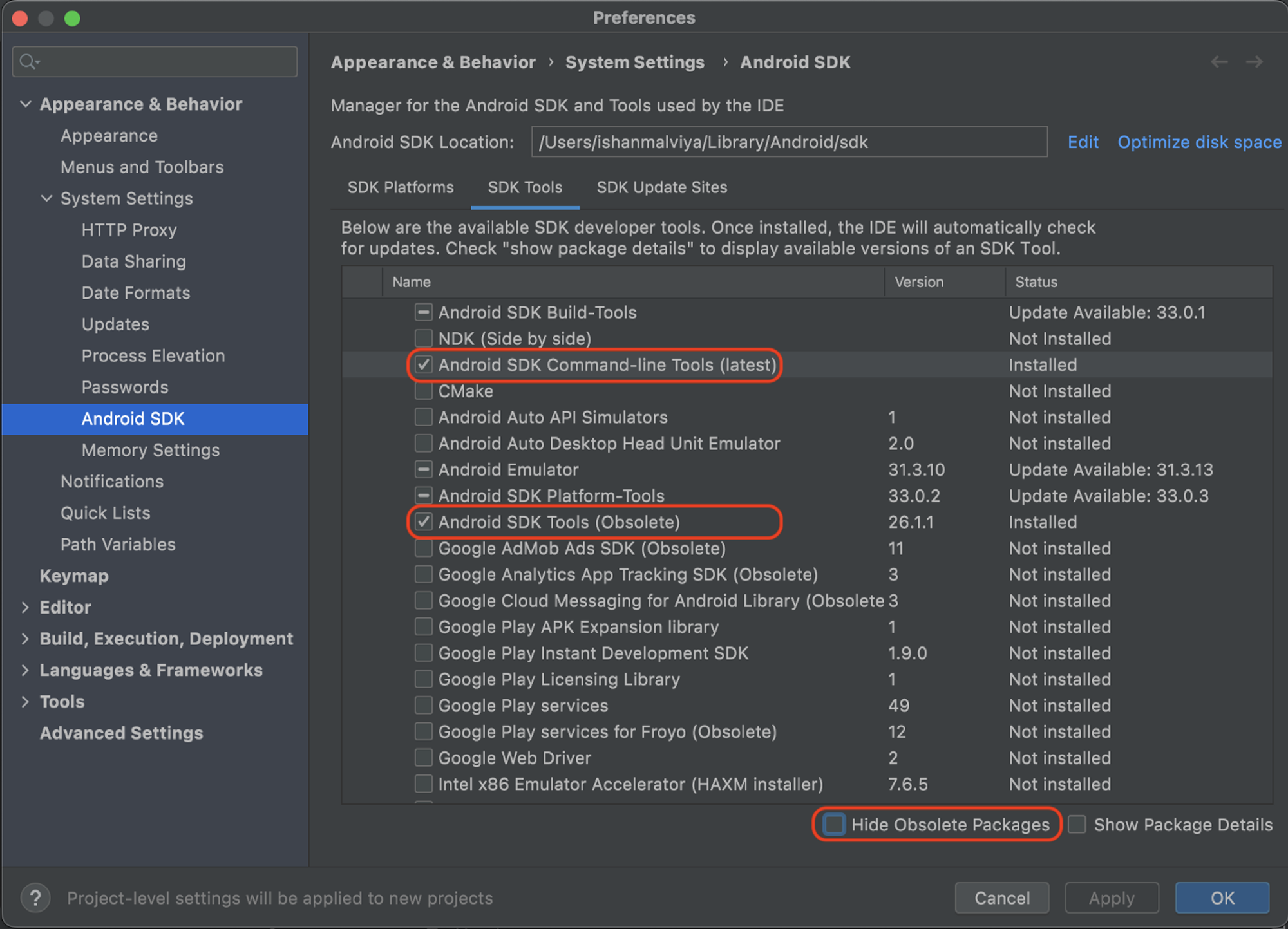Expand the Tools section
Image resolution: width=1288 pixels, height=929 pixels.
[25, 702]
